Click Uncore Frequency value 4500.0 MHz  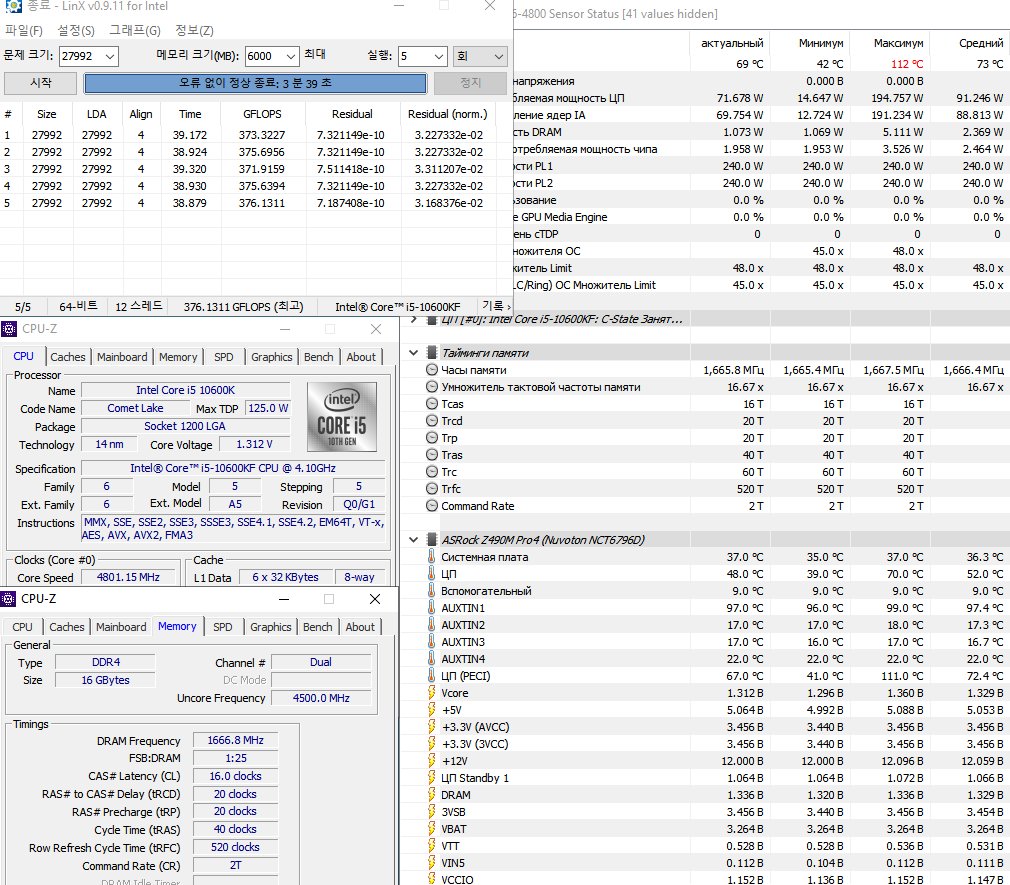click(321, 698)
